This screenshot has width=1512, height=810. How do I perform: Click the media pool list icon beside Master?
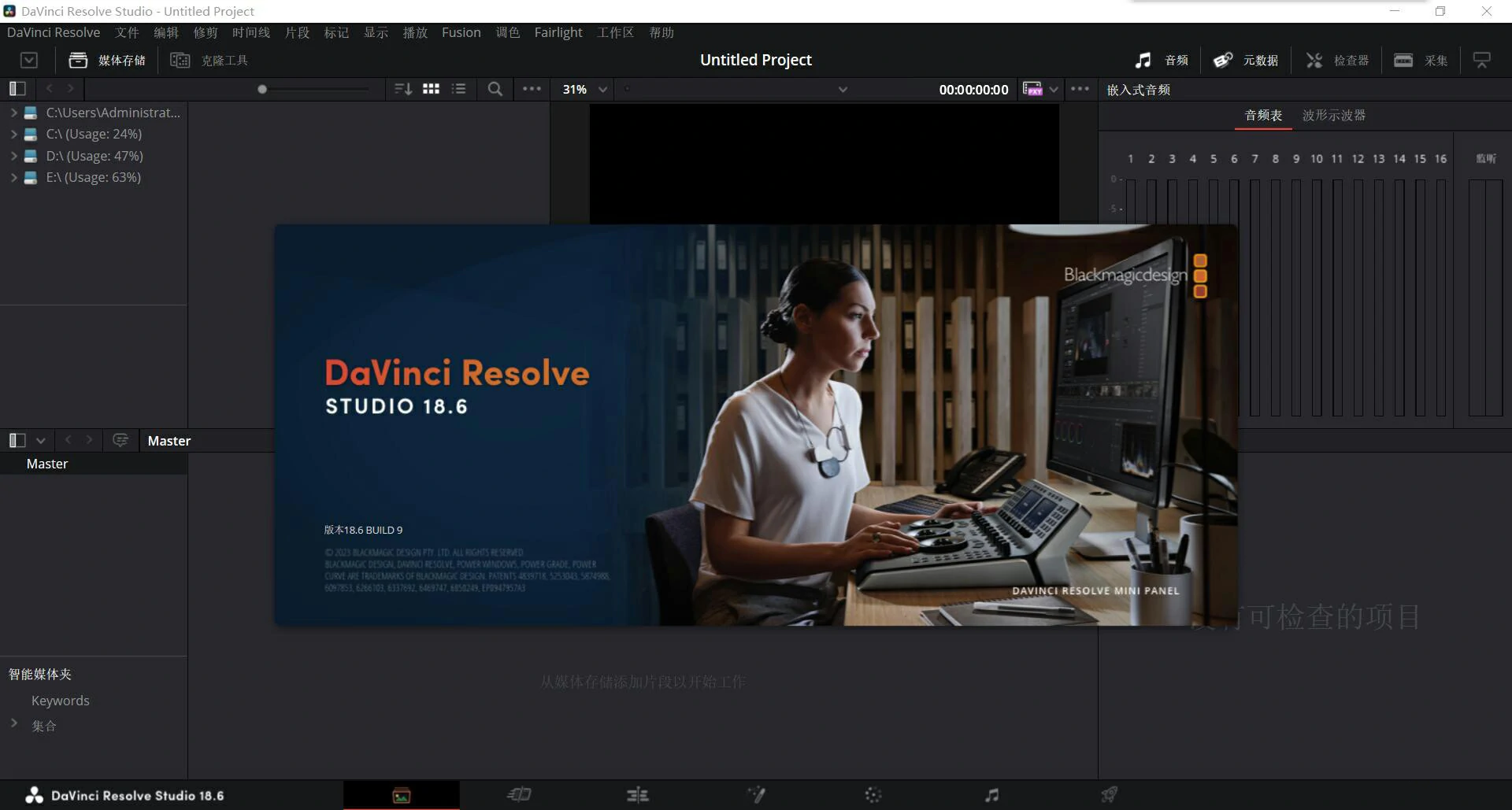(x=120, y=440)
